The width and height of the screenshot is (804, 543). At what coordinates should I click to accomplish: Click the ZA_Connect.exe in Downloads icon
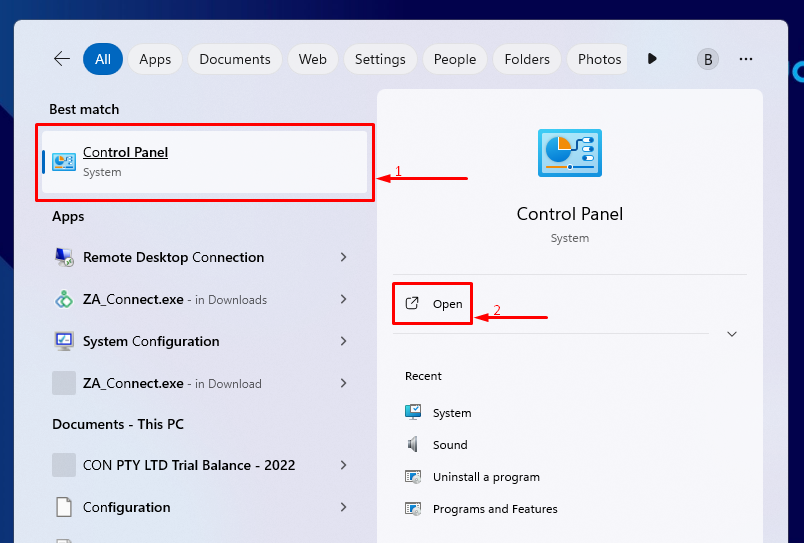pyautogui.click(x=64, y=299)
